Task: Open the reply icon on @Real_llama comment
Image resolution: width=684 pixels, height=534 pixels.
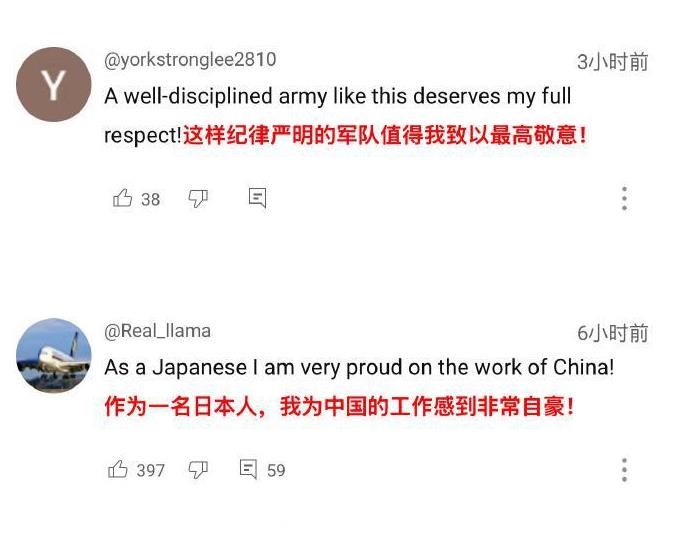Action: [249, 469]
